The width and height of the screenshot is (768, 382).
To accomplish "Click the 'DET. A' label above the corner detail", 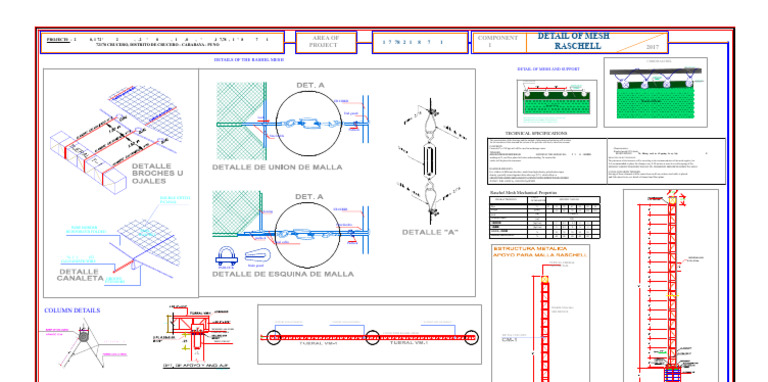I will point(309,196).
